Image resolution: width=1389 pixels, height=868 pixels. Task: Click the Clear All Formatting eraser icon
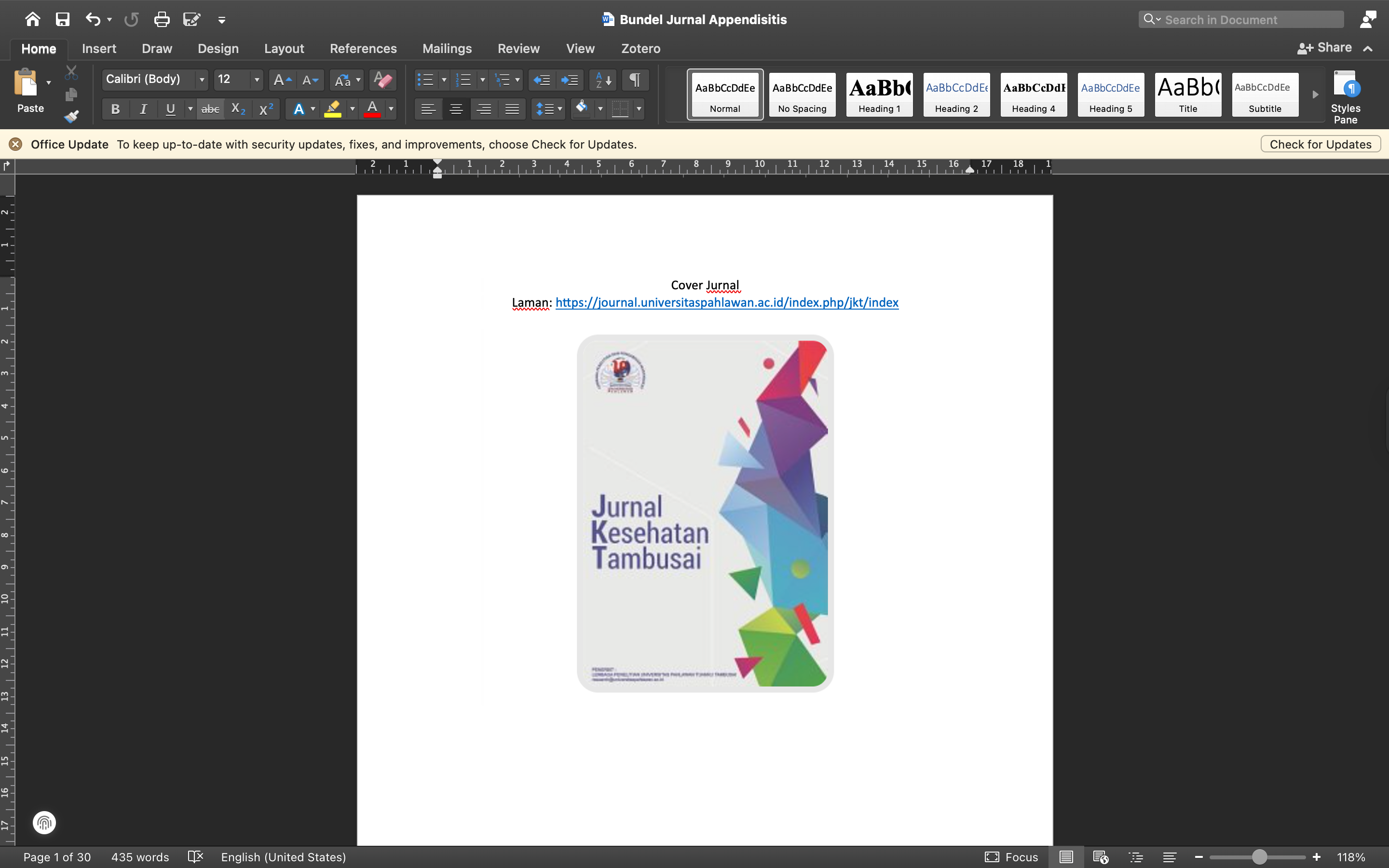pos(382,80)
